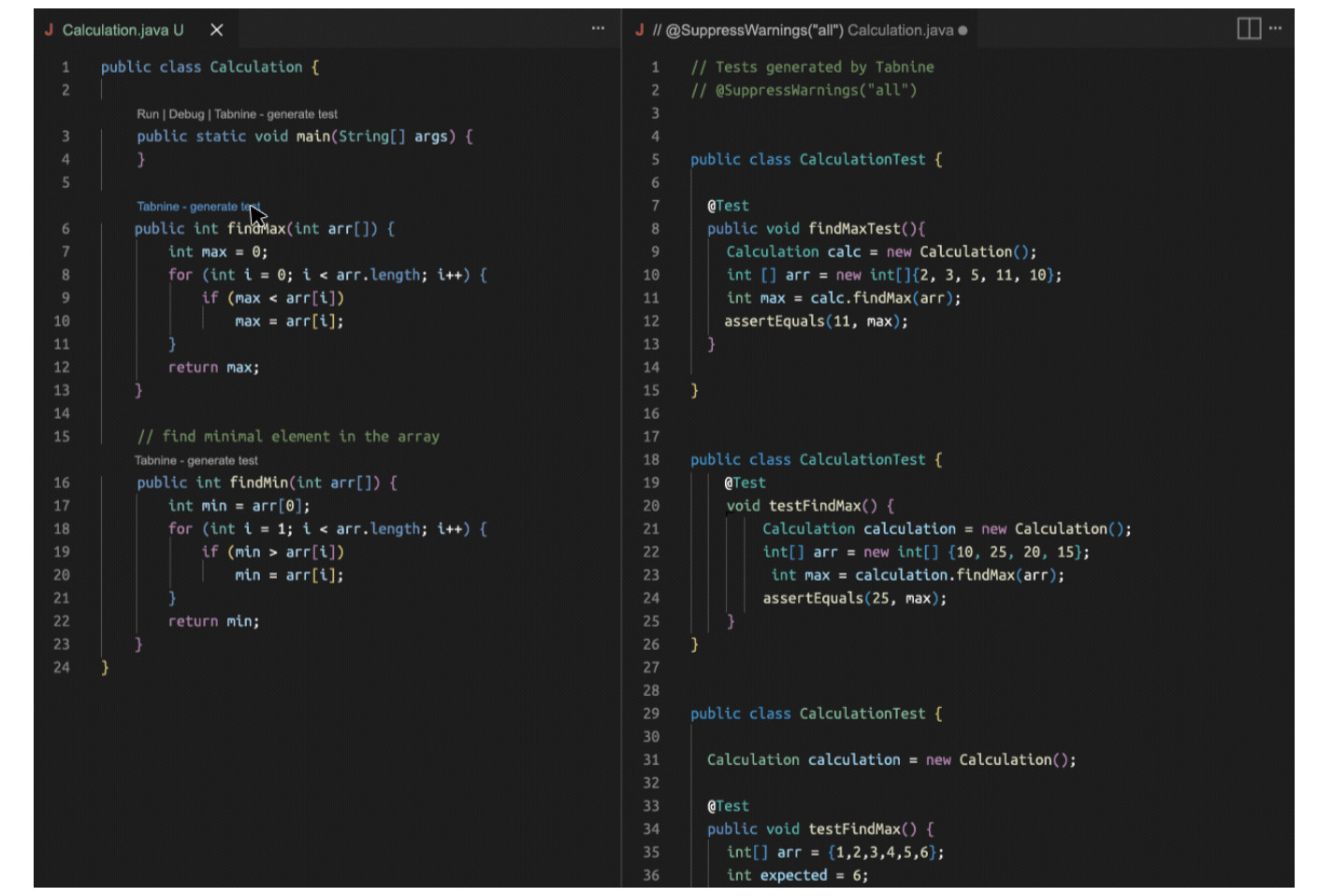Switch to the Calculation.java U tab
The image size is (1318, 896).
tap(123, 30)
